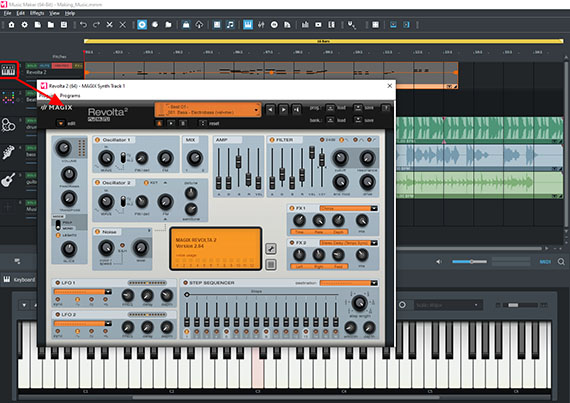
Task: Toggle FX 2 on/off button
Action: pos(292,242)
